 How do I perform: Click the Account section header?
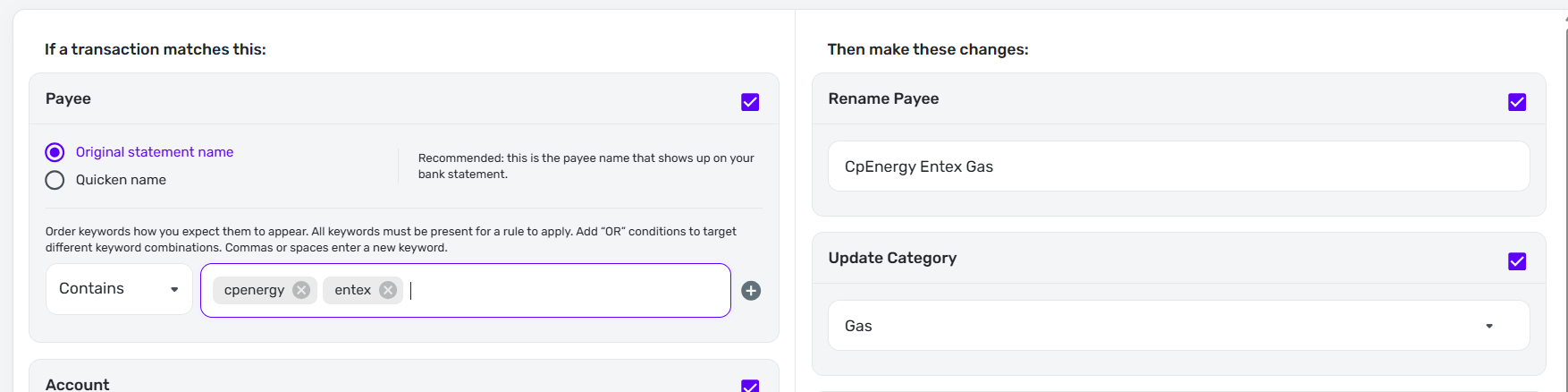tap(78, 384)
